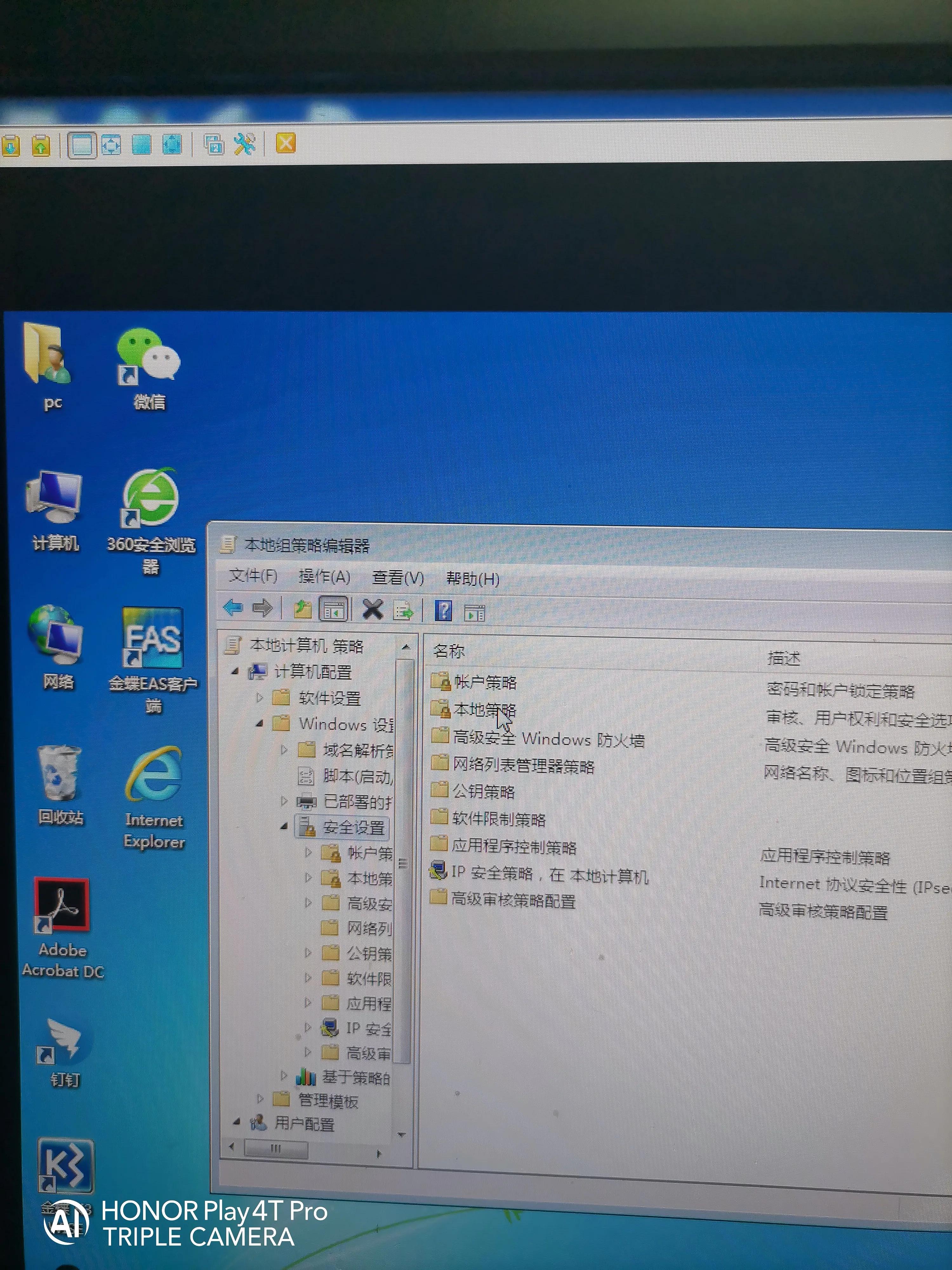952x1270 pixels.
Task: Expand the 管理模板 tree node
Action: 261,1099
